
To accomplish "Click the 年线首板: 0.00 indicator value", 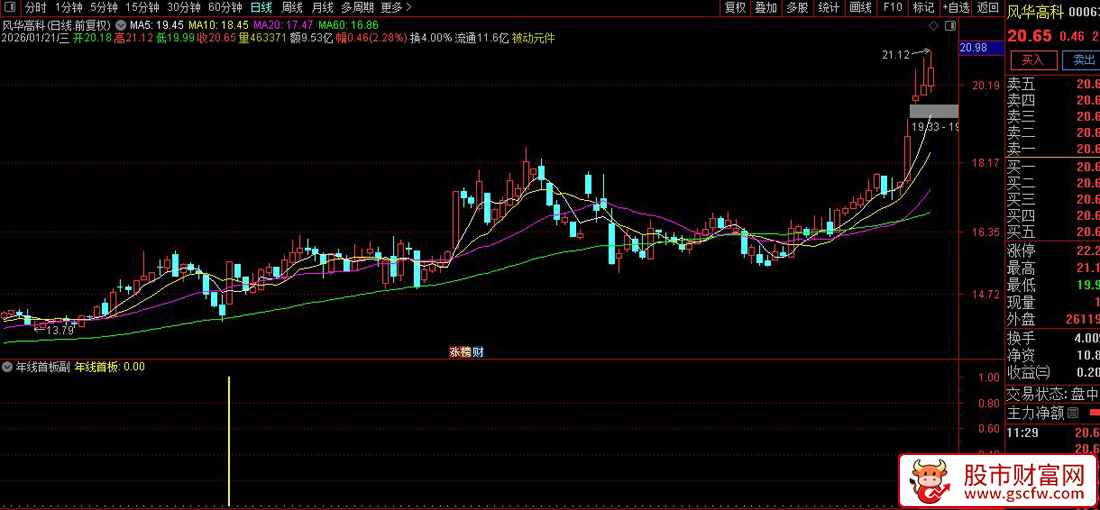I will 109,366.
